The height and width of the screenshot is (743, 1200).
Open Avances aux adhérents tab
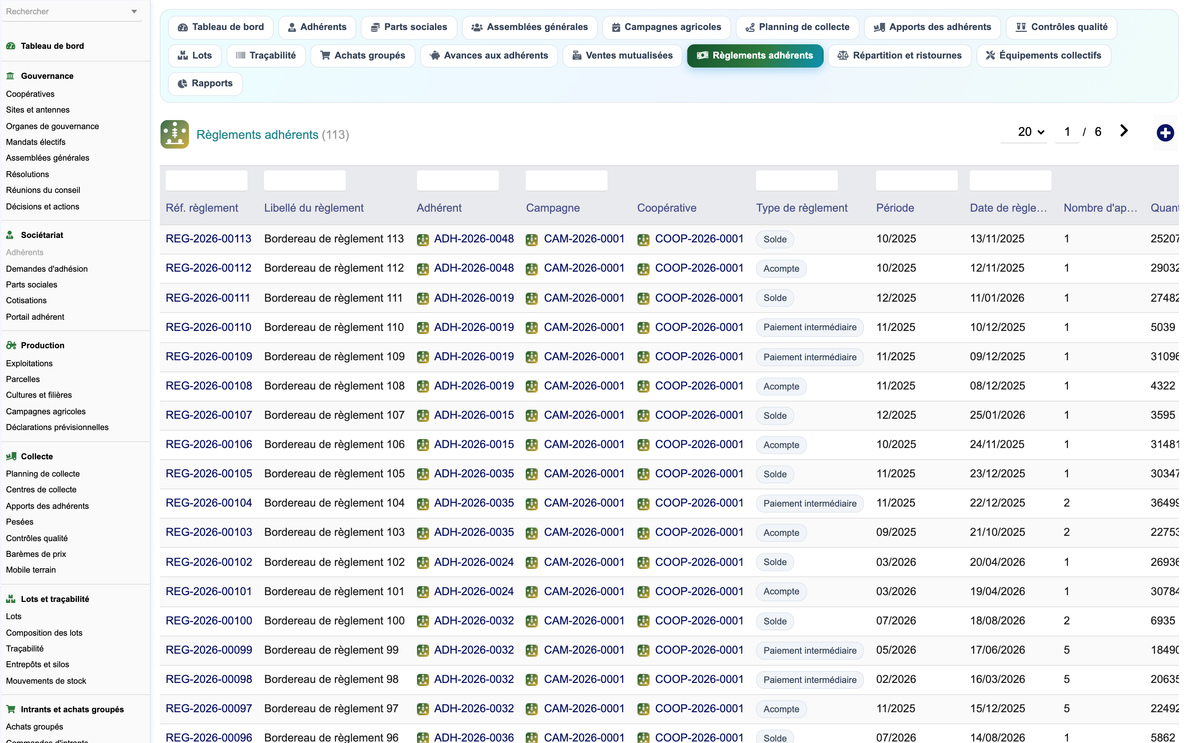click(x=489, y=55)
